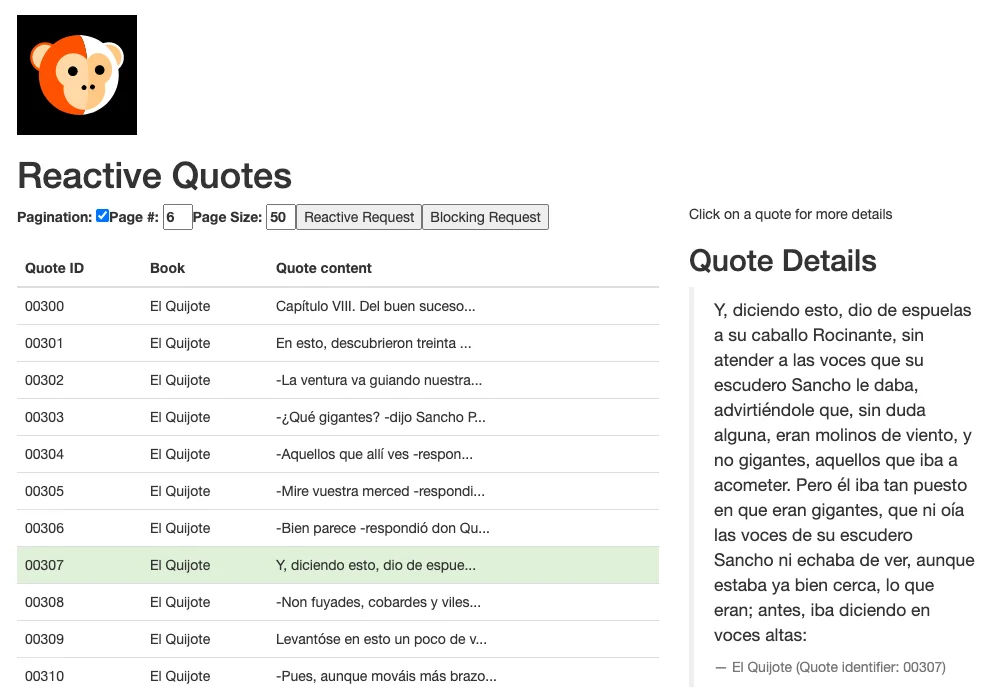Click 'Click on a quote for more details' text
Viewport: 1001px width, 694px height.
(x=790, y=215)
